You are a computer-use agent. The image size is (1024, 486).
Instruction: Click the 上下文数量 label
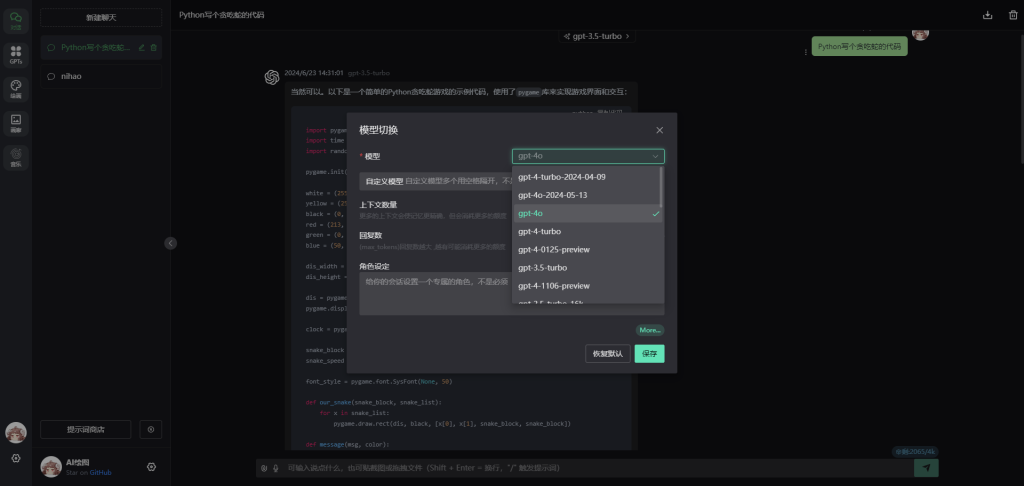(378, 204)
